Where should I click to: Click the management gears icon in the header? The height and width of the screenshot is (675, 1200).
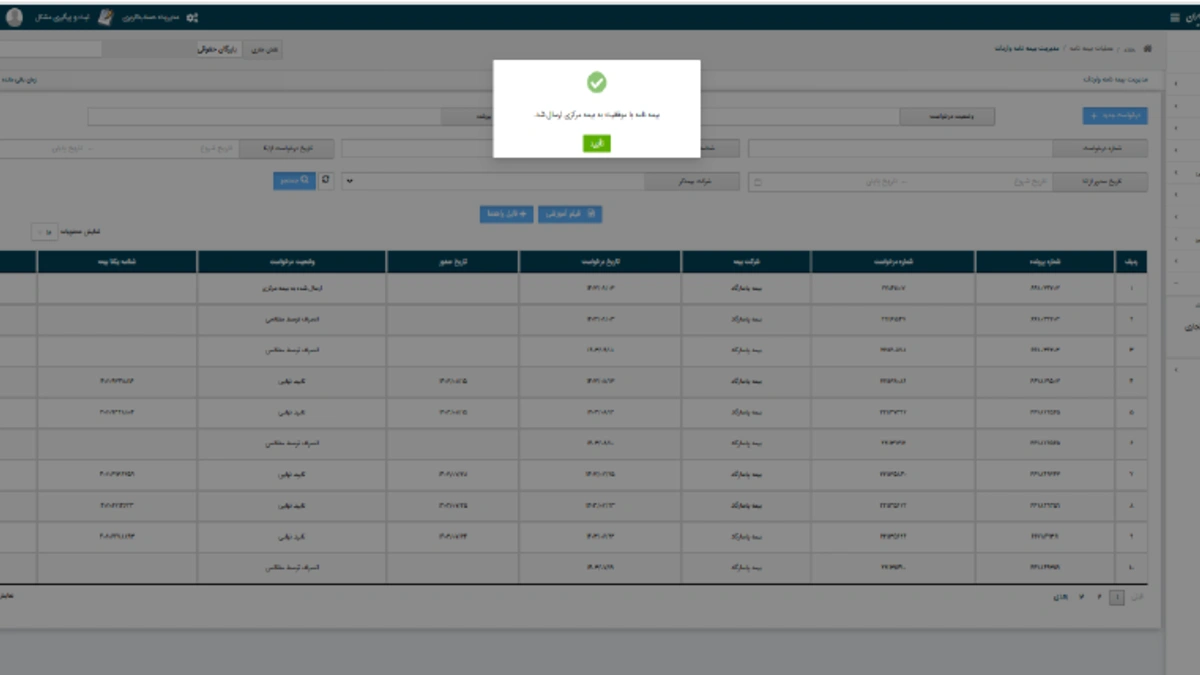193,18
